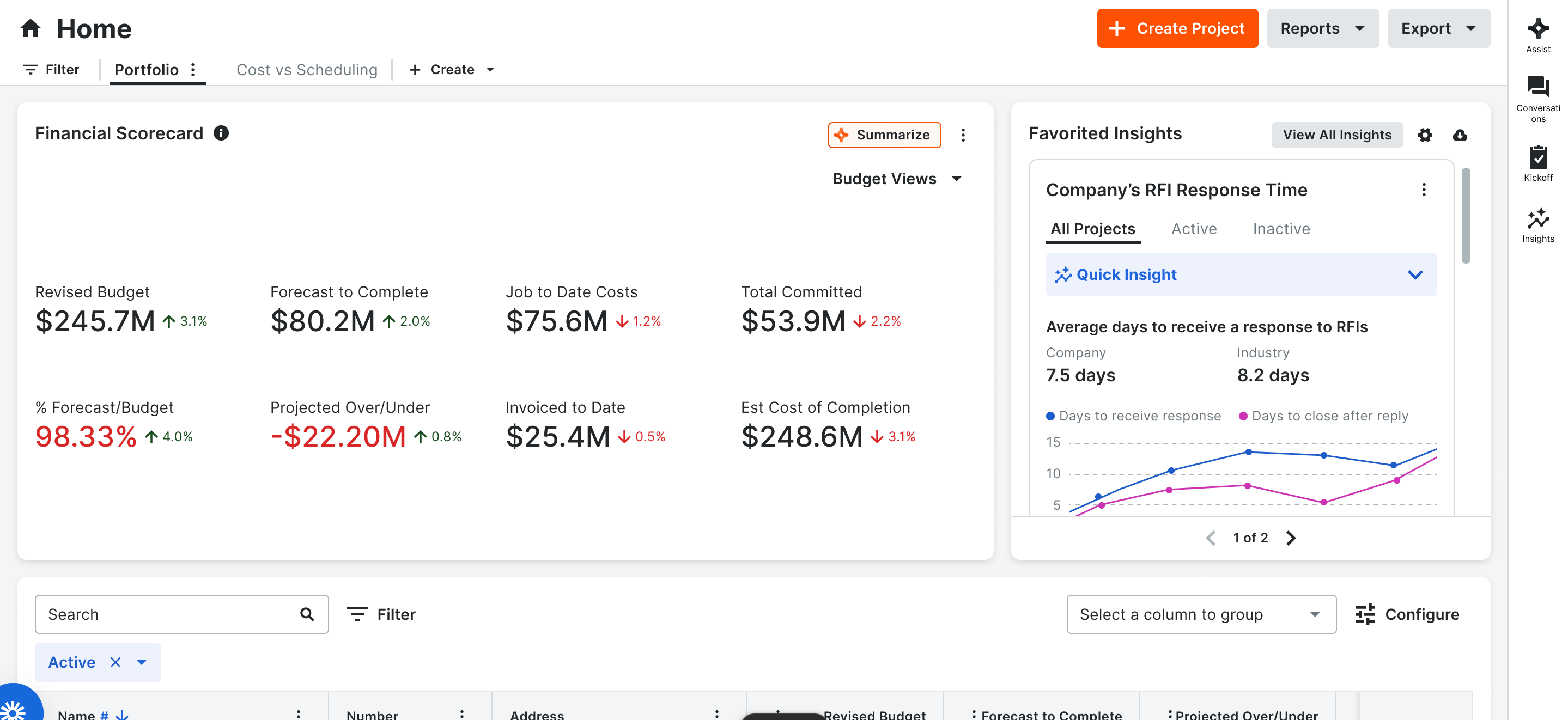
Task: Click the cloud download icon
Action: tap(1460, 135)
